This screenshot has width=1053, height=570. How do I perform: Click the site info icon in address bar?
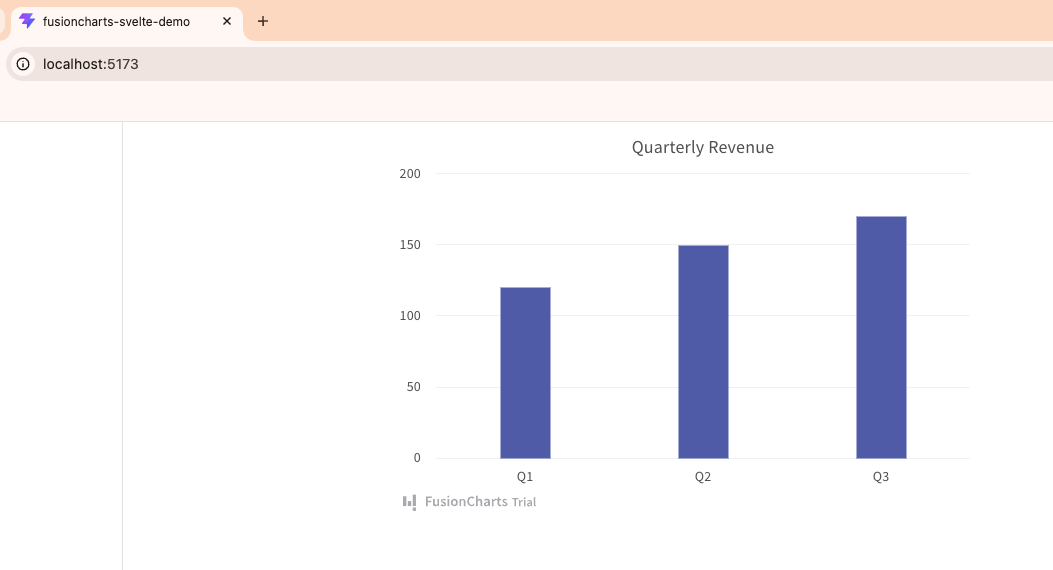point(23,64)
